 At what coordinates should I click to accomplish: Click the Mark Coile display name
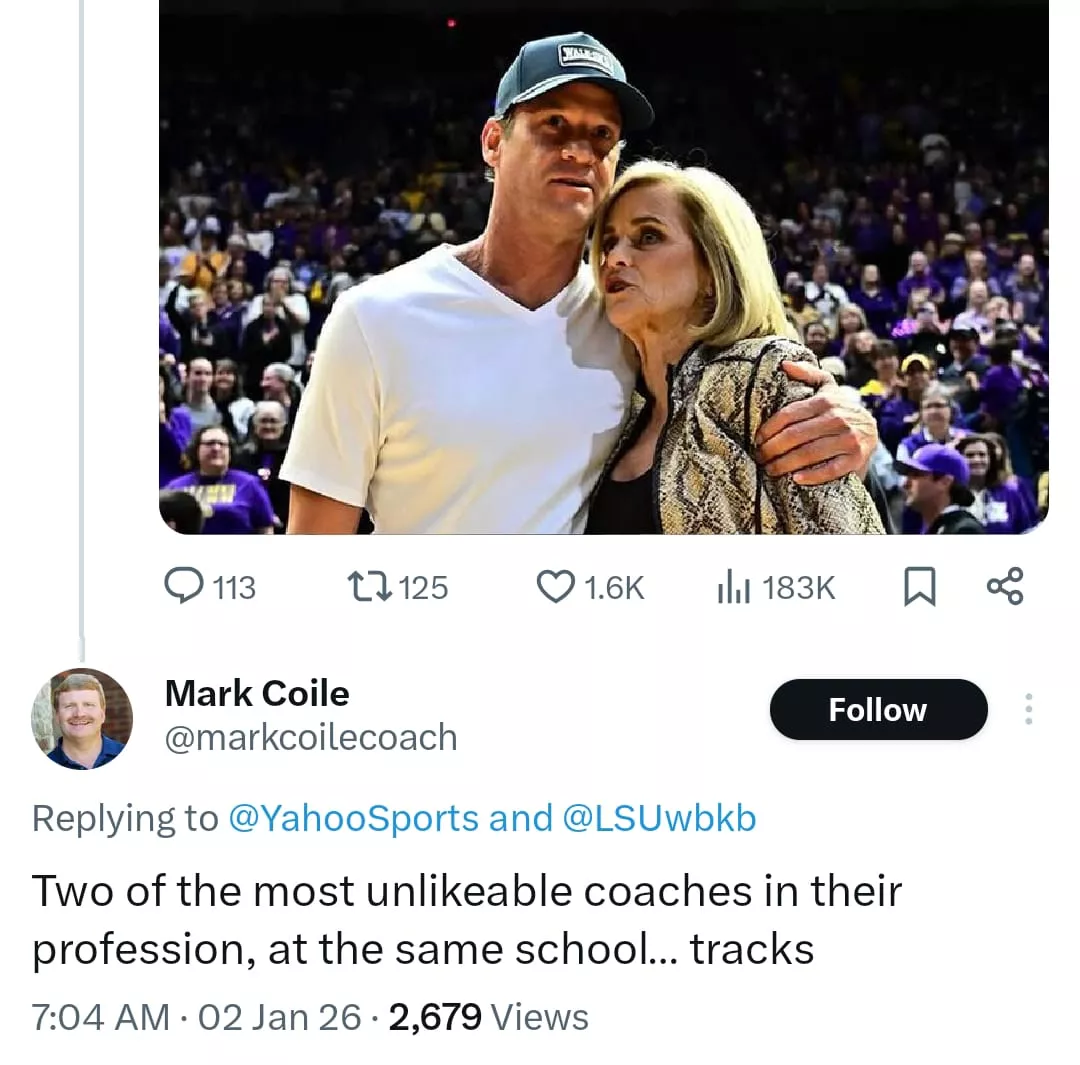point(257,693)
